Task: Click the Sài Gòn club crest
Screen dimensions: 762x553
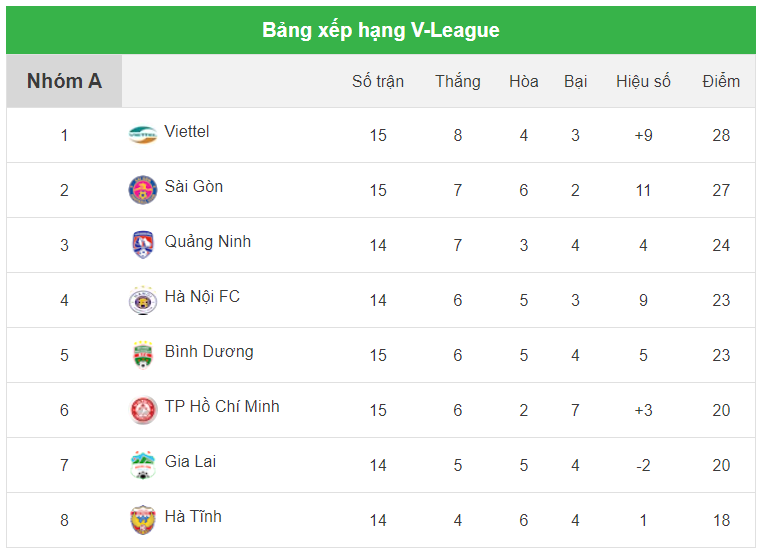Action: [143, 190]
